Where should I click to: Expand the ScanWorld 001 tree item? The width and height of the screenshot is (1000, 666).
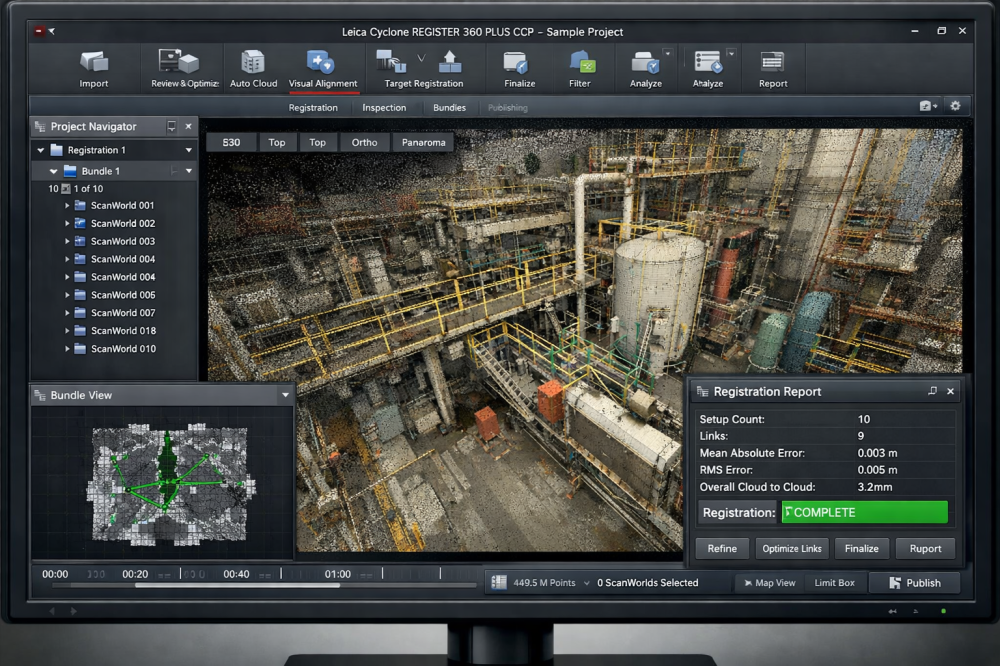point(67,206)
